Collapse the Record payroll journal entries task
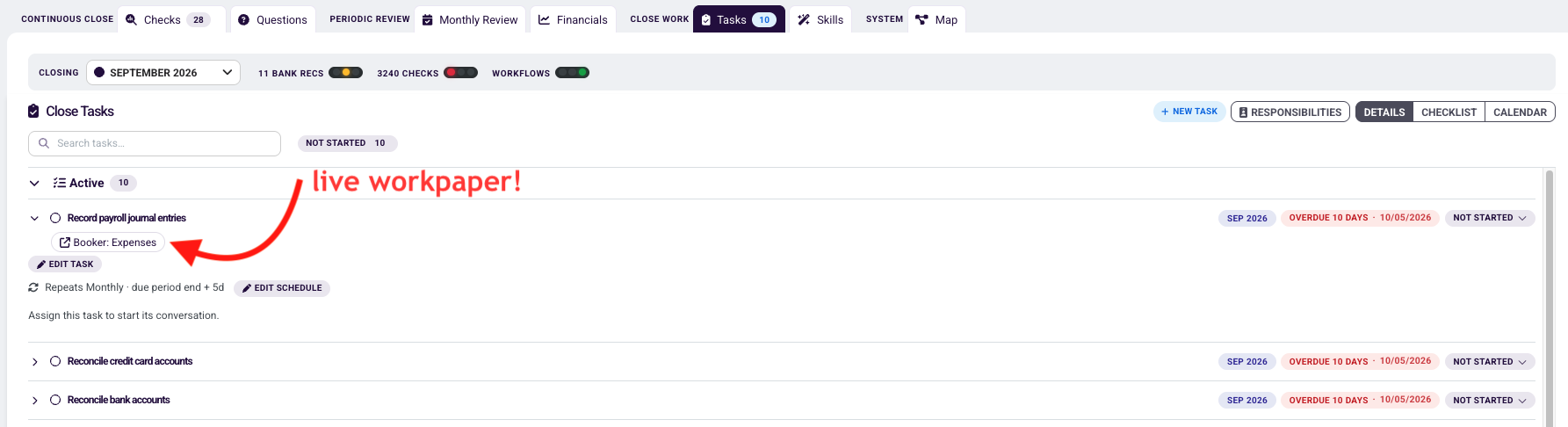Screen dimensions: 1568x427 tap(34, 219)
